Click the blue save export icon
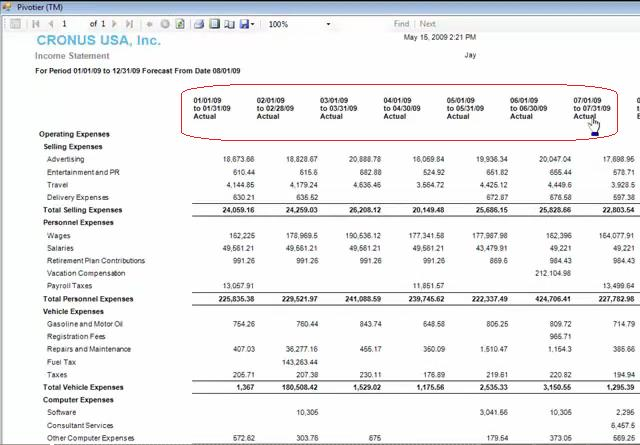The height and width of the screenshot is (445, 640). pyautogui.click(x=244, y=24)
